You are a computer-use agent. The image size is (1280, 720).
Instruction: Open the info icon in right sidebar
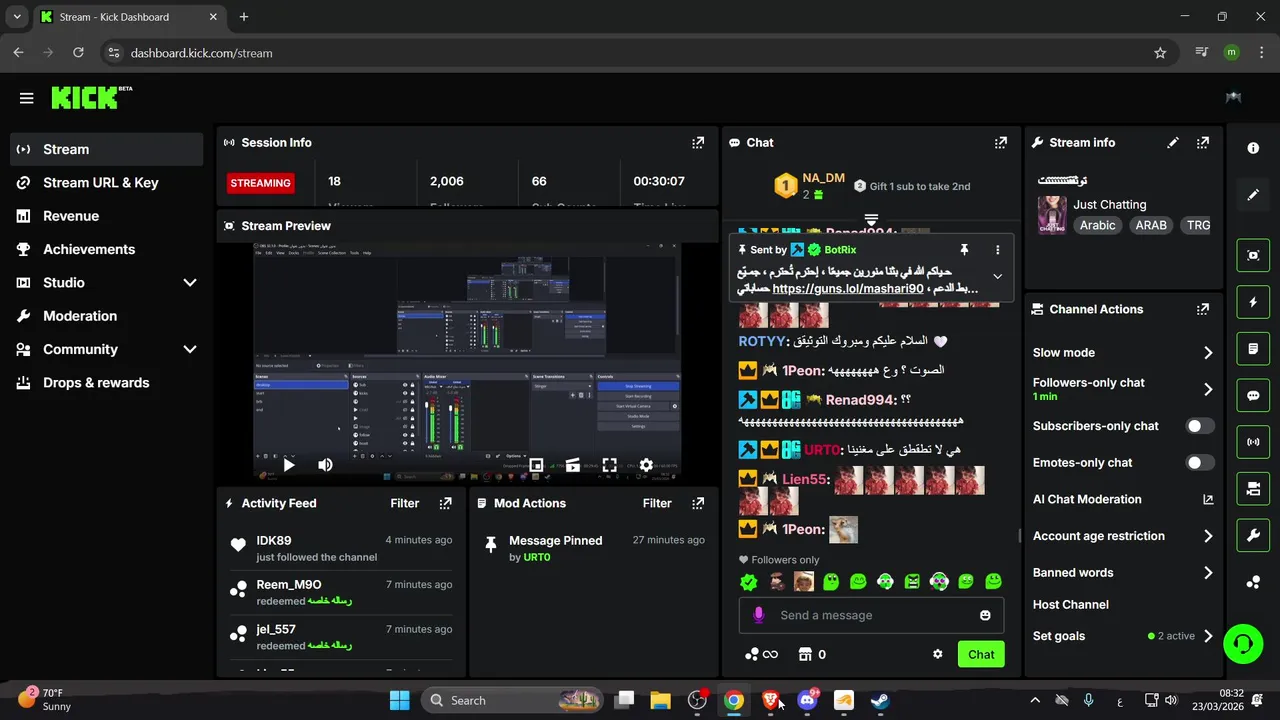point(1253,148)
